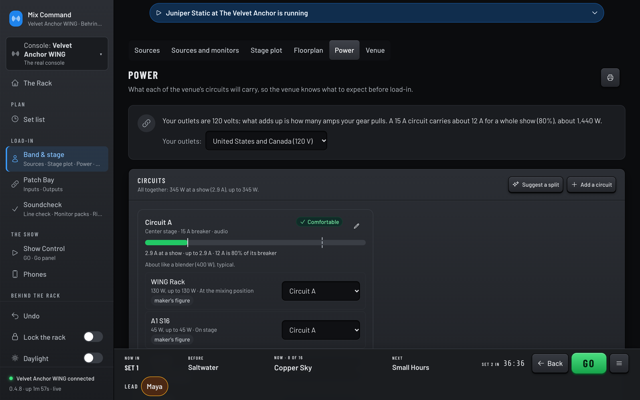Edit Circuit A with the pencil icon
This screenshot has height=400, width=640.
click(356, 226)
